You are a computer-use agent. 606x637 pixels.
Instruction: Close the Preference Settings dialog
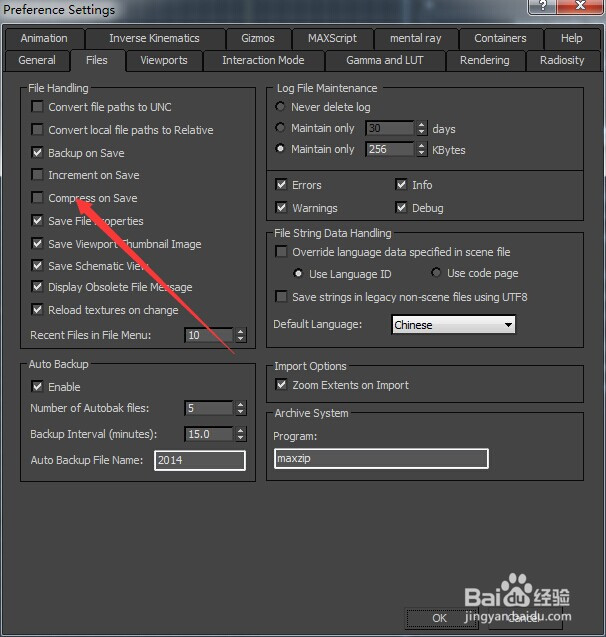580,6
